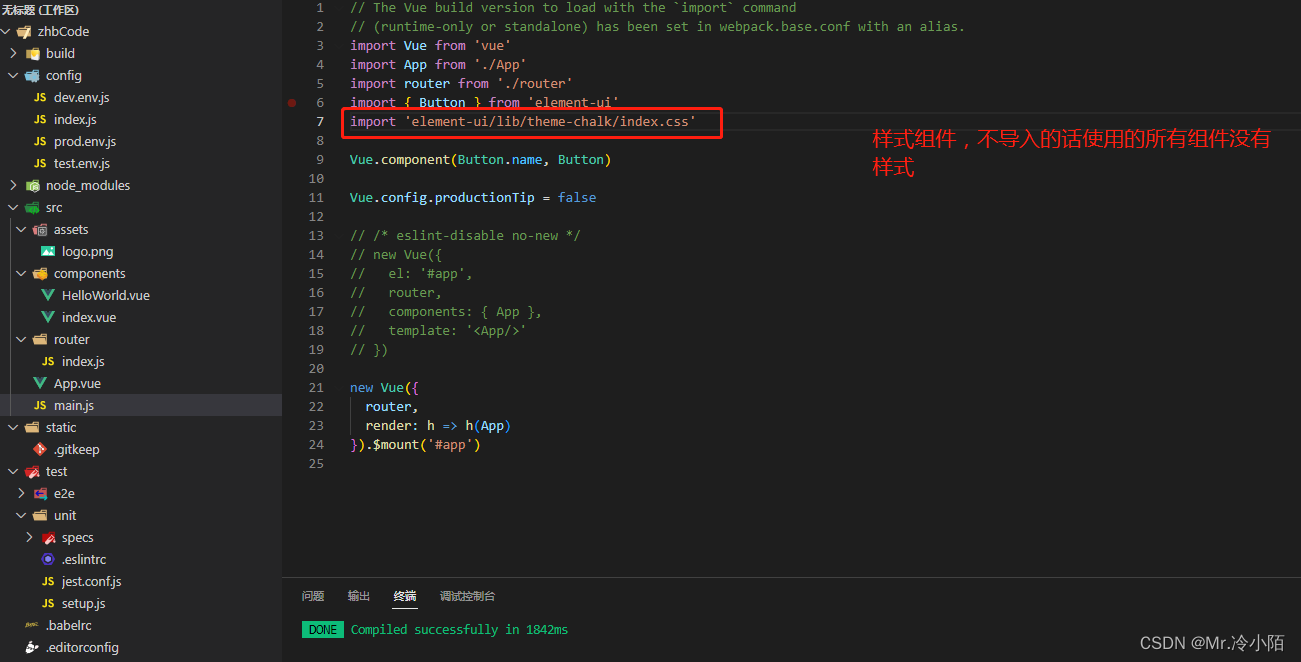
Task: Click the JS icon of main.js
Action: tap(40, 405)
